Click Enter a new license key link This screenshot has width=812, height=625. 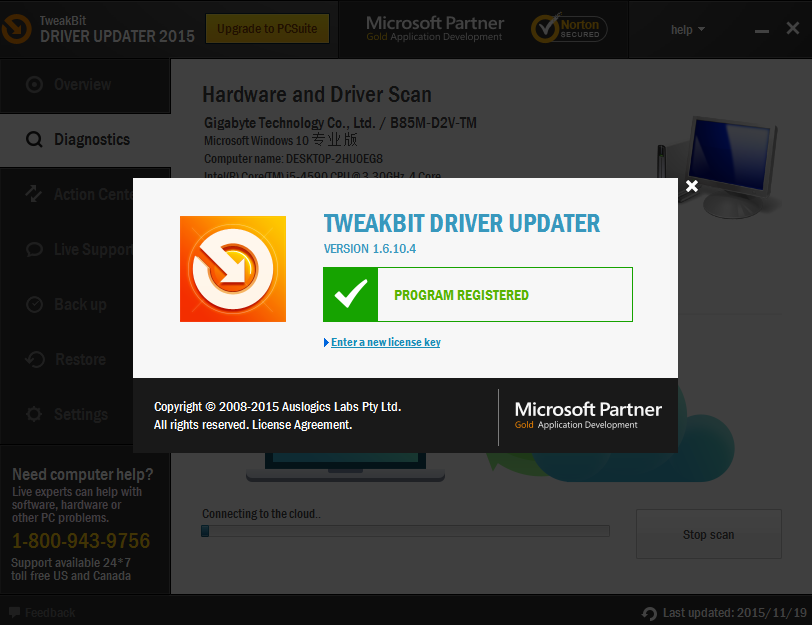385,342
